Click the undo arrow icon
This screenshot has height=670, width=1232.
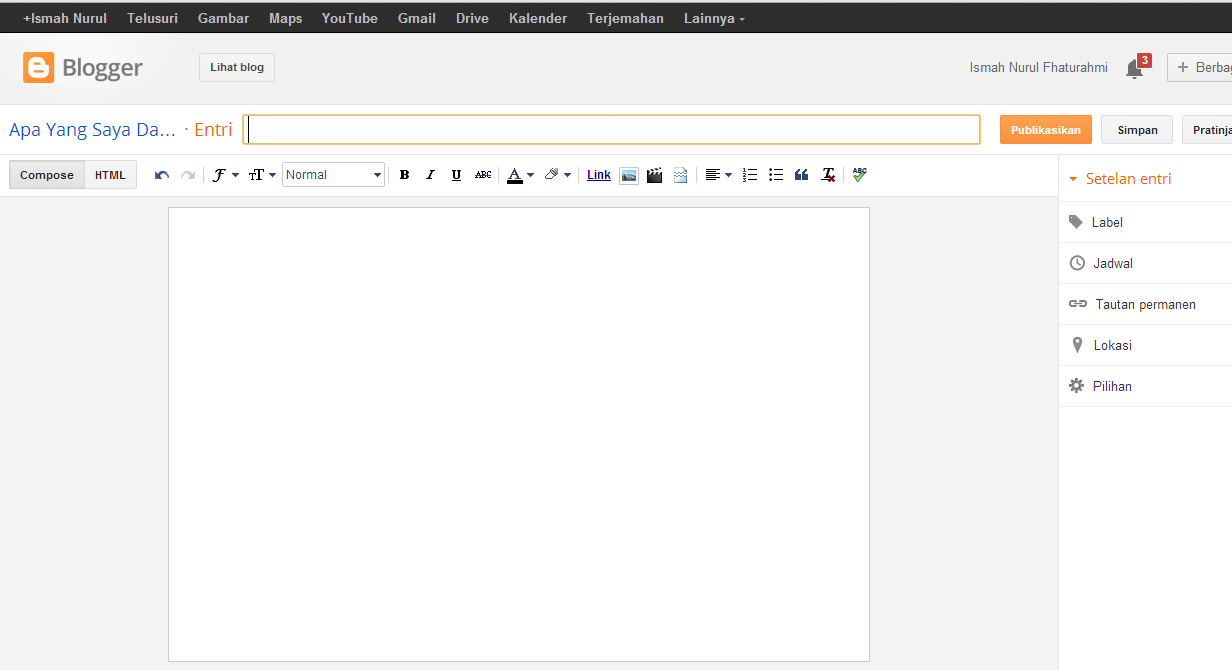tap(162, 175)
